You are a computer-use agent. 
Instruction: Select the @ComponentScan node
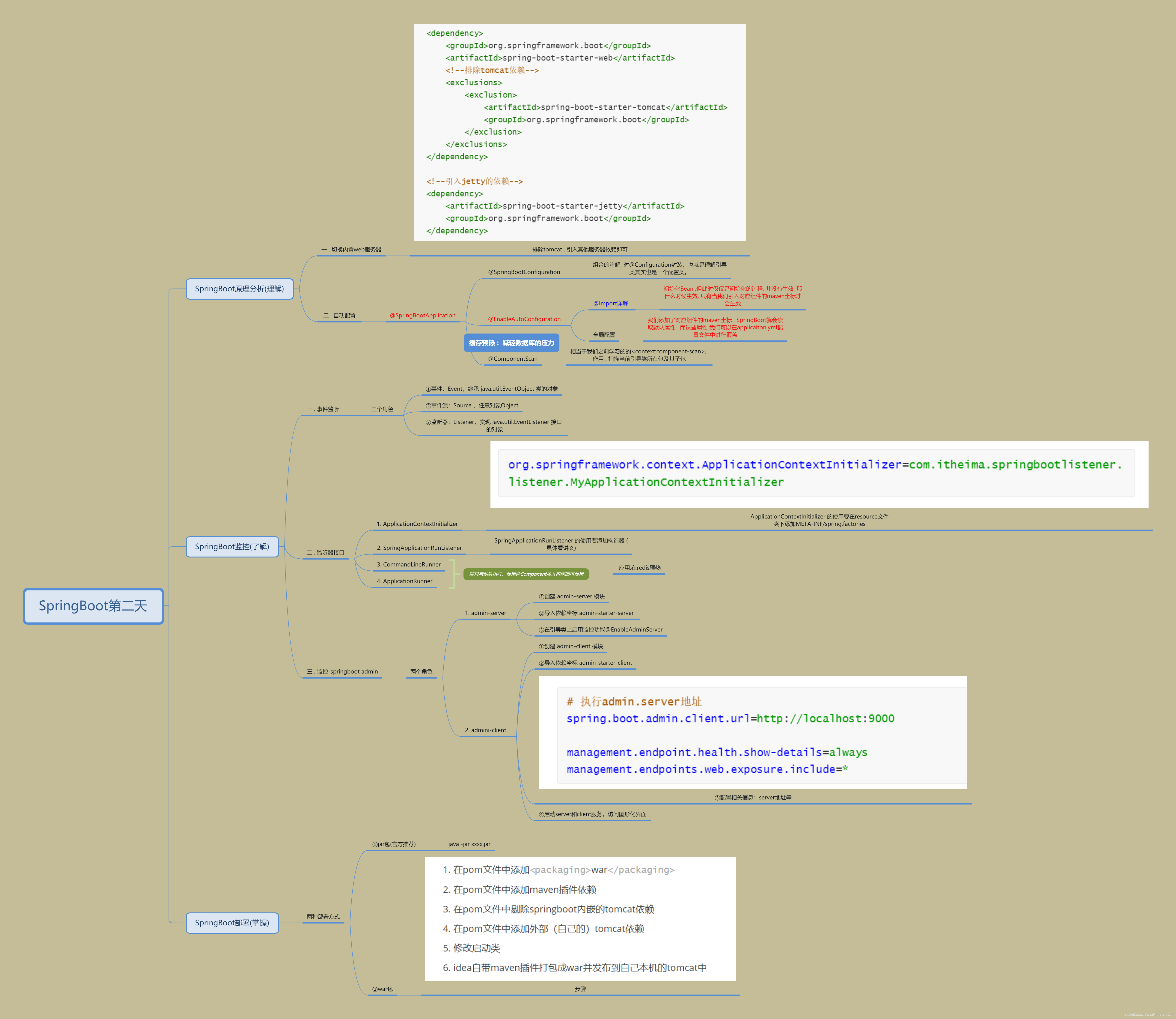pyautogui.click(x=512, y=359)
